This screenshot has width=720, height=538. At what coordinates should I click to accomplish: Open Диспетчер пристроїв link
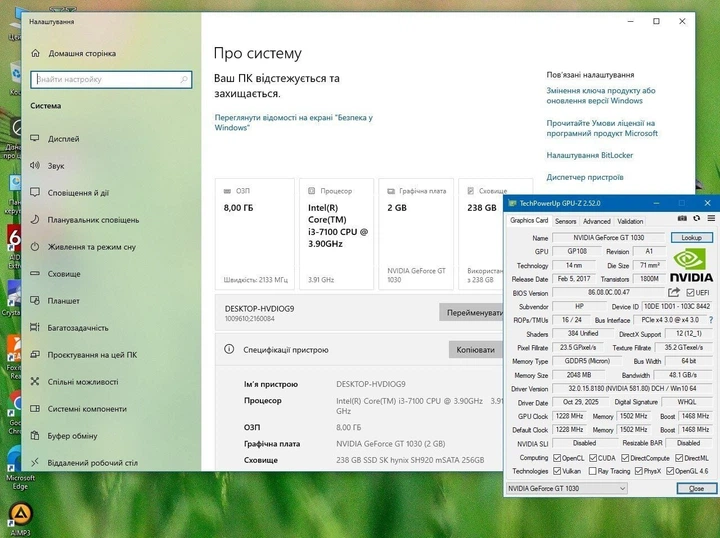pos(585,177)
